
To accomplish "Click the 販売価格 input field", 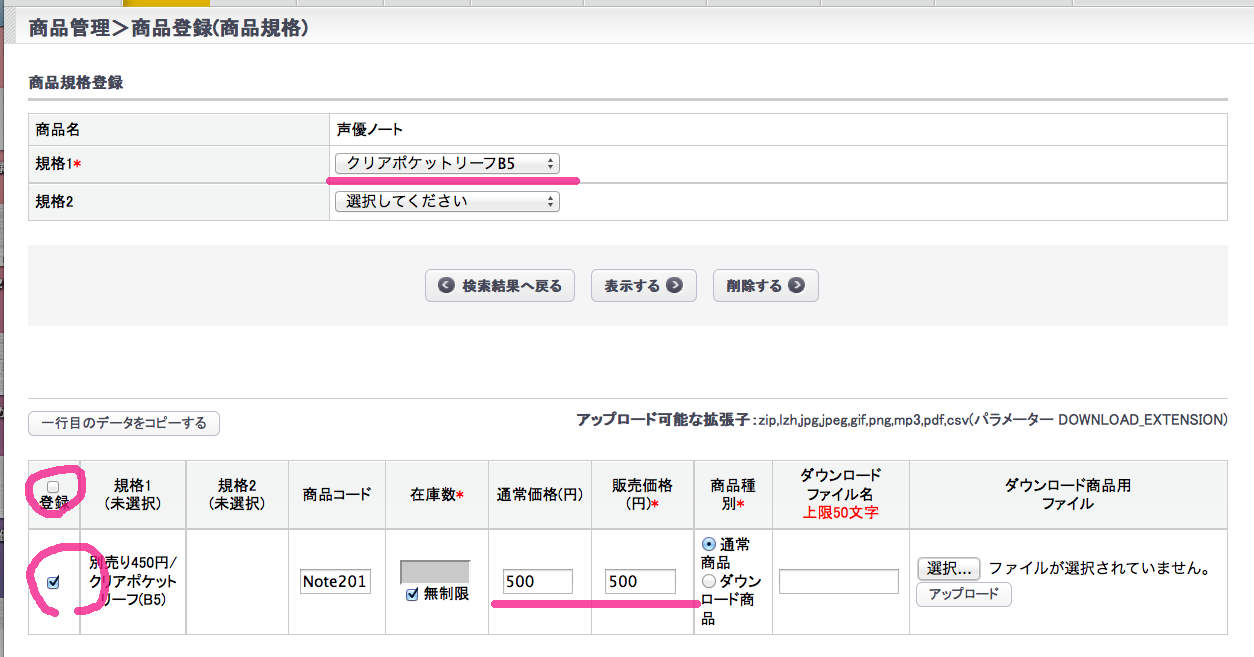I will click(x=641, y=582).
